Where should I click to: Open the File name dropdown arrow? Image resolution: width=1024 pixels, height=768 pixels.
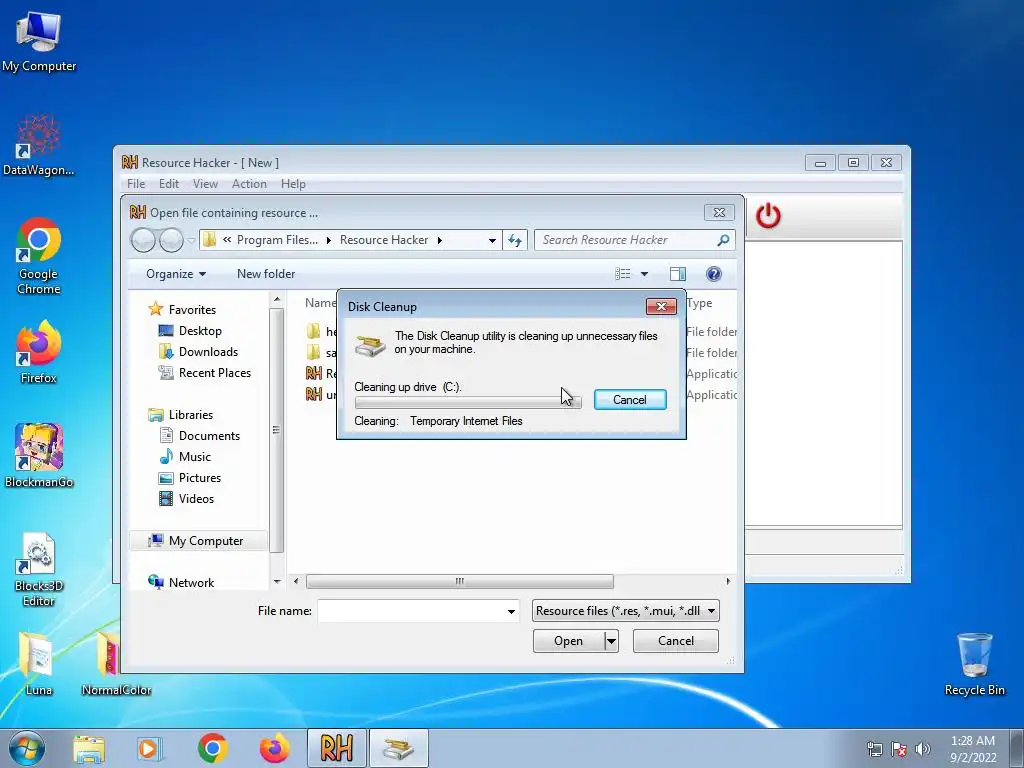coord(511,612)
